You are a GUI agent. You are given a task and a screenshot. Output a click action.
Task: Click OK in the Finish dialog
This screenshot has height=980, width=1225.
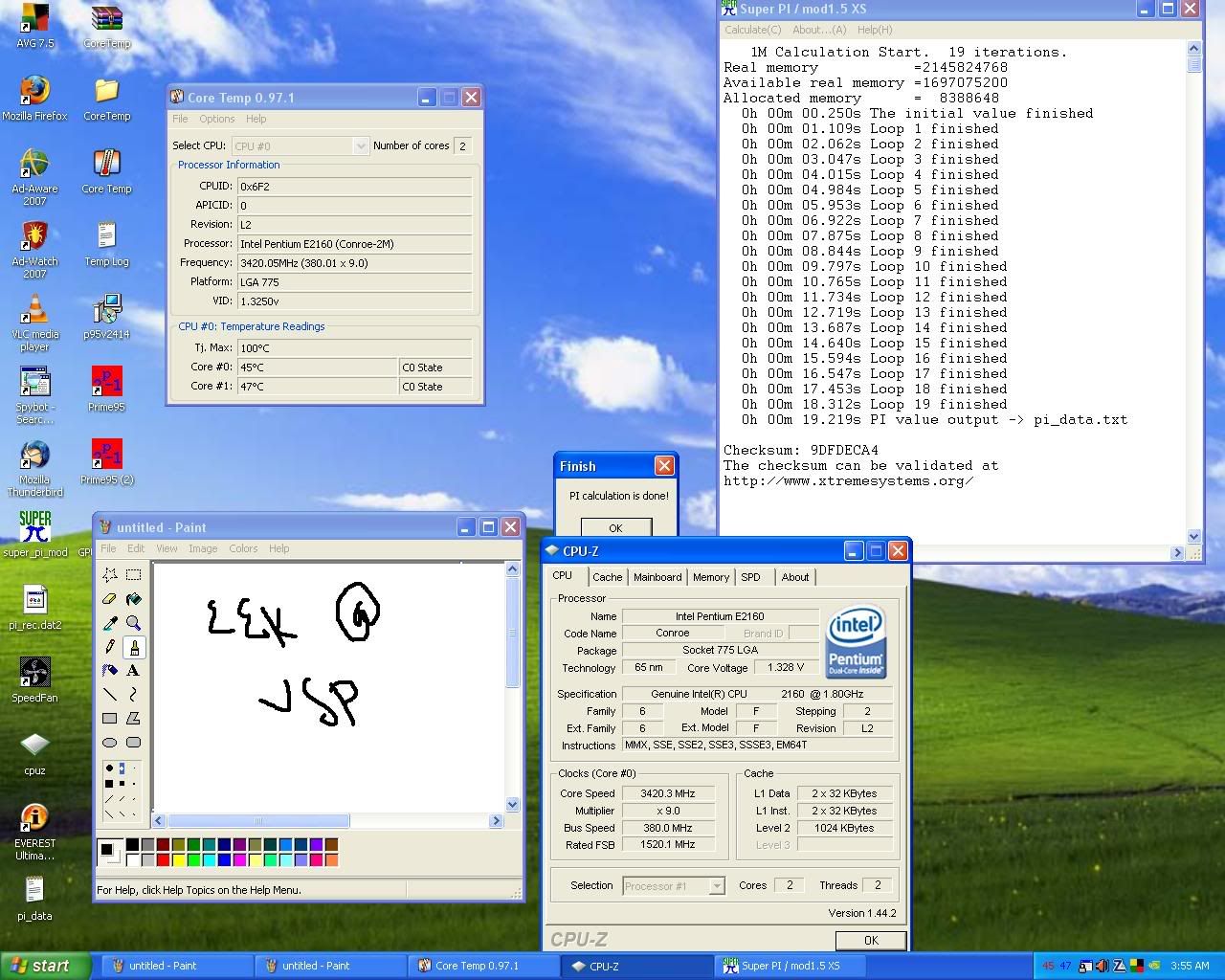point(615,528)
